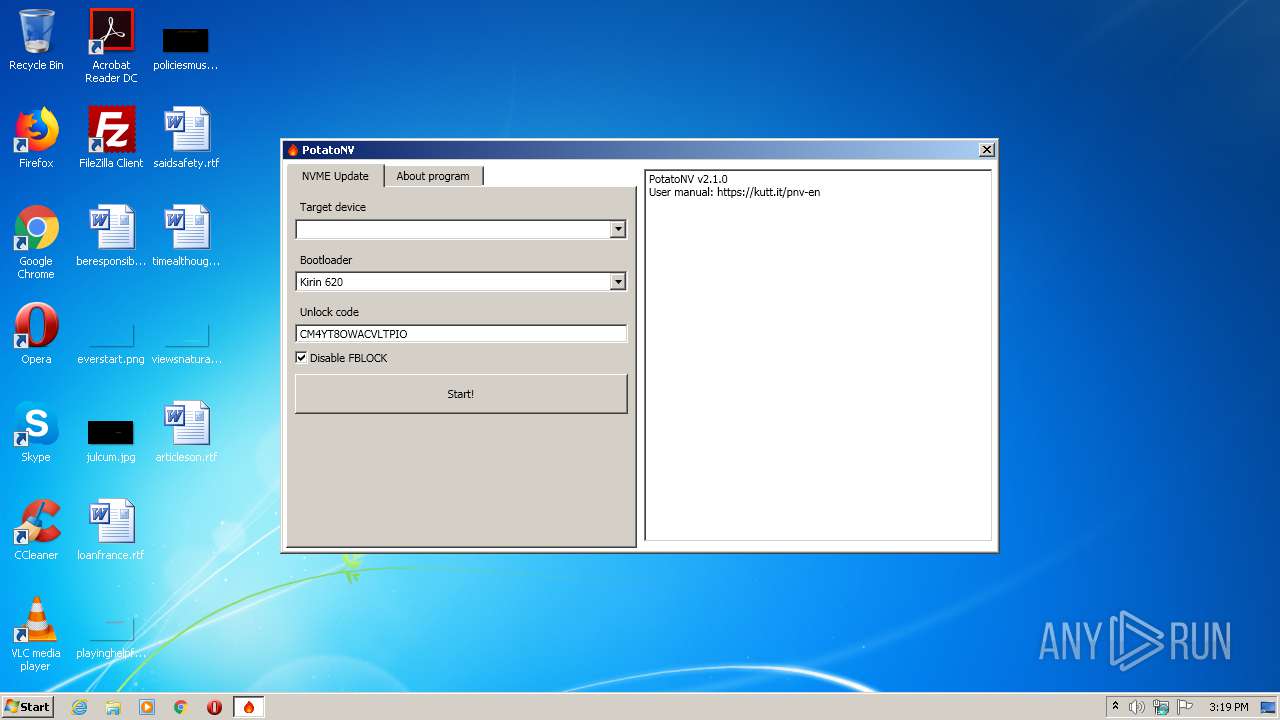Launch CCleaner desktop shortcut
Image resolution: width=1280 pixels, height=720 pixels.
[36, 530]
